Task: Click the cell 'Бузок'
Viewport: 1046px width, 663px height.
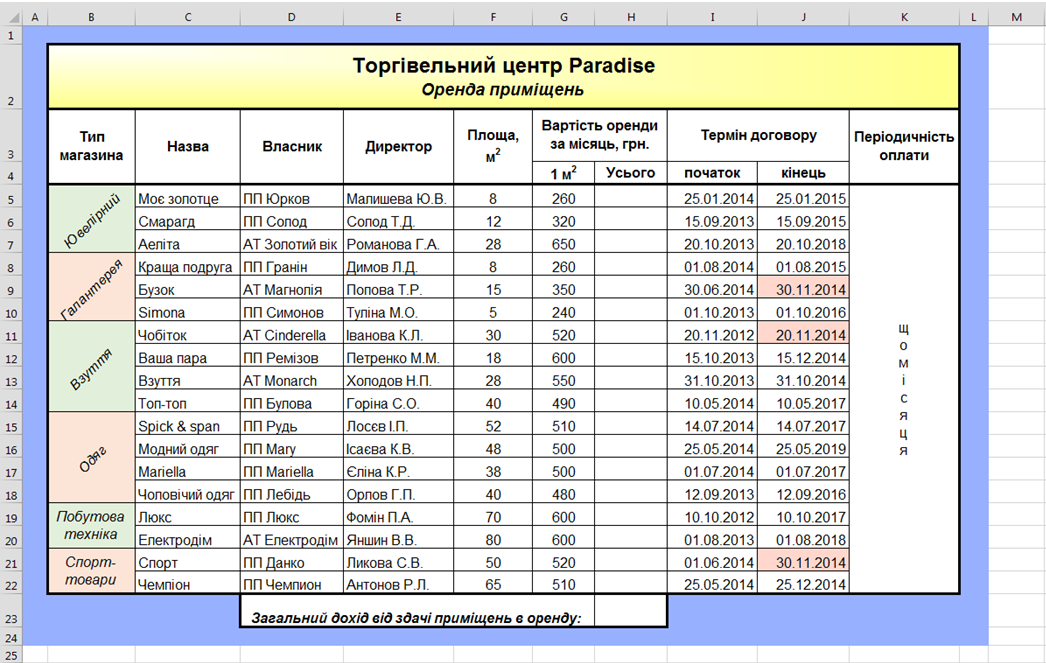Action: 187,289
